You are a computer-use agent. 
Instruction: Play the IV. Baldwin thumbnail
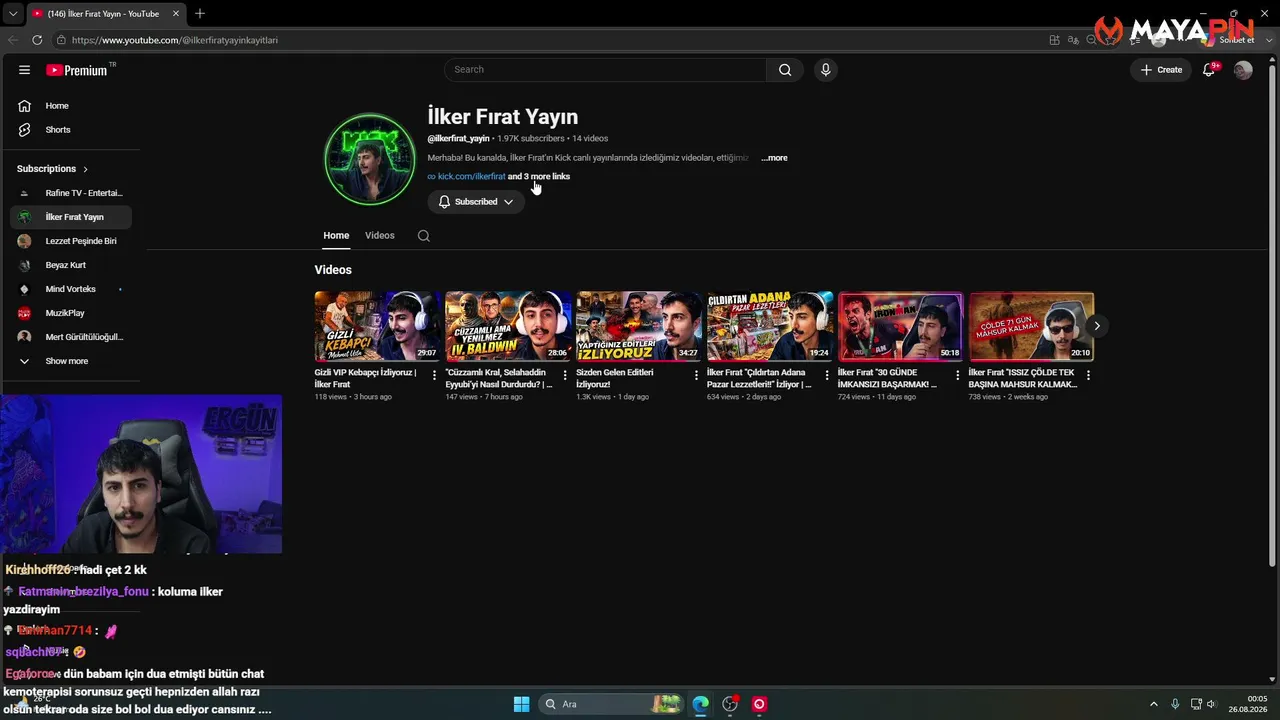(x=508, y=326)
